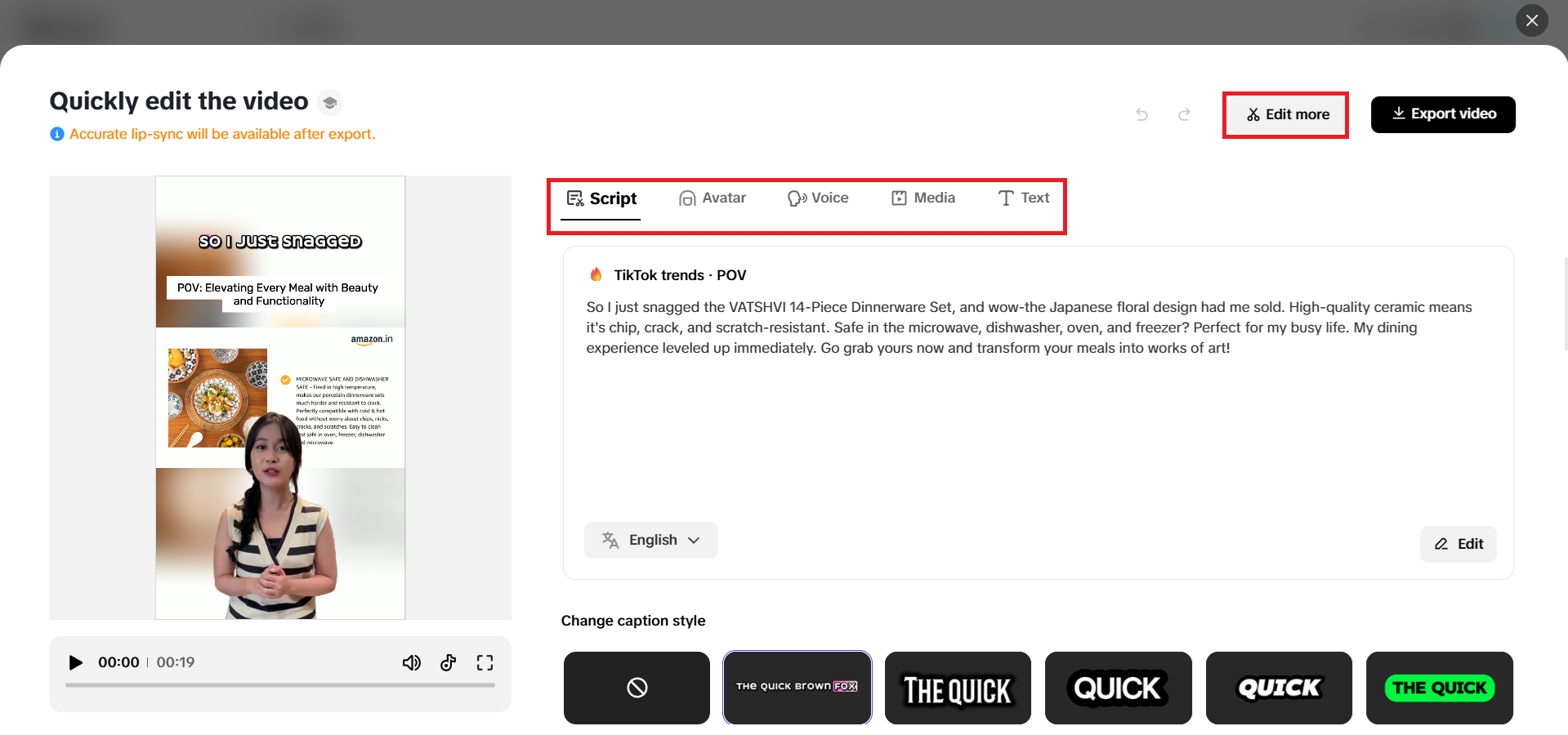Select the no-caption style option

pyautogui.click(x=637, y=688)
